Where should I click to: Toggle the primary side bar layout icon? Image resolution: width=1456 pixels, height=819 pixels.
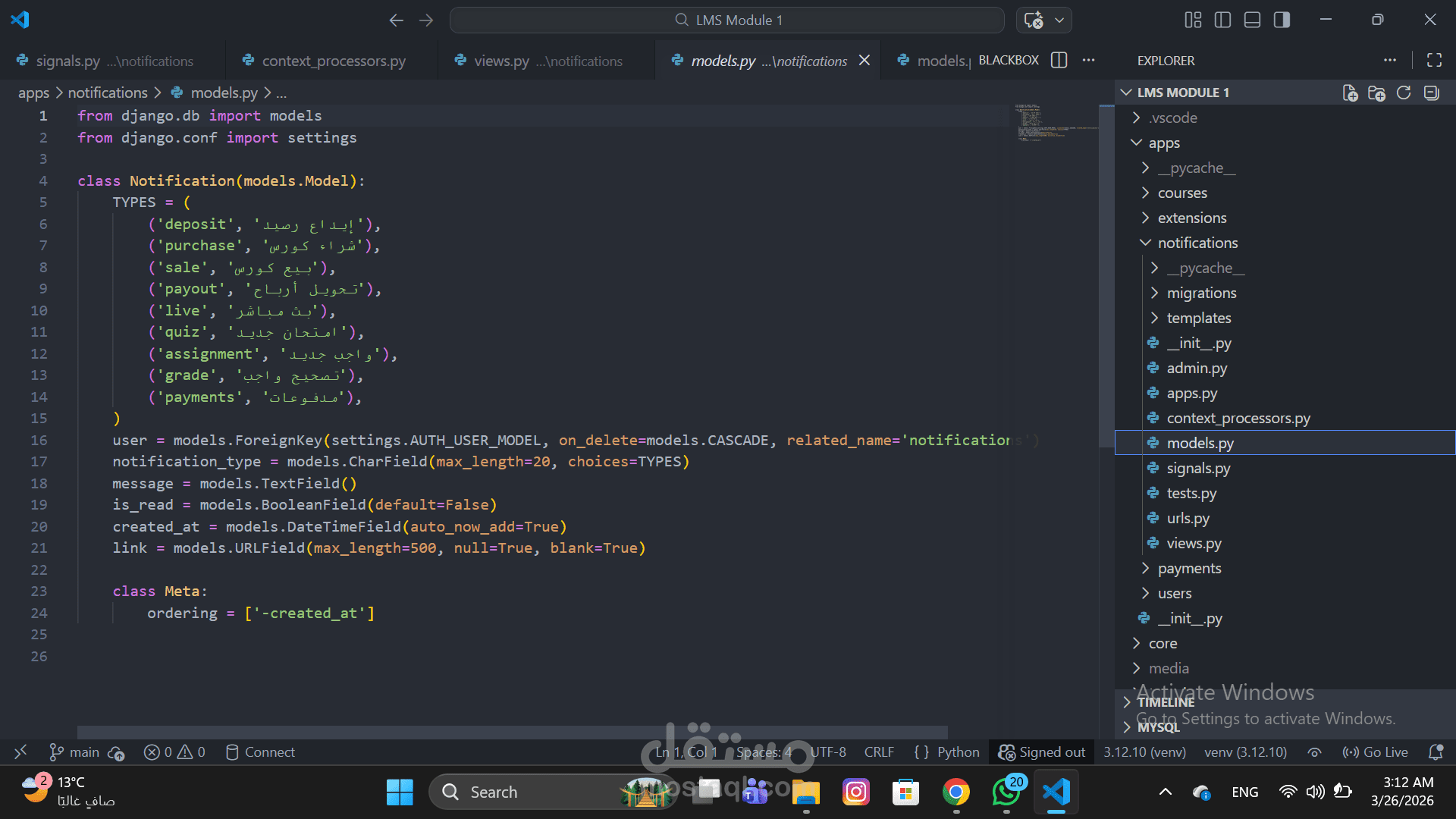pyautogui.click(x=1222, y=20)
